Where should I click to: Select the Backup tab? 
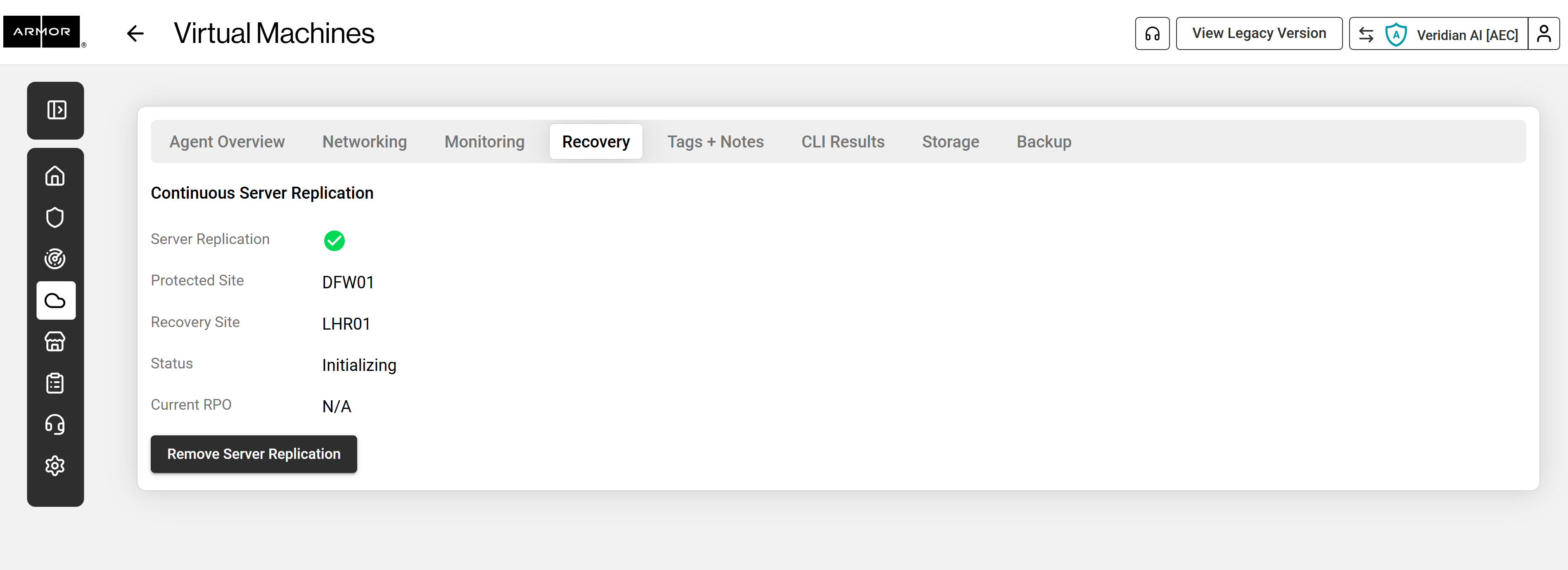tap(1043, 142)
